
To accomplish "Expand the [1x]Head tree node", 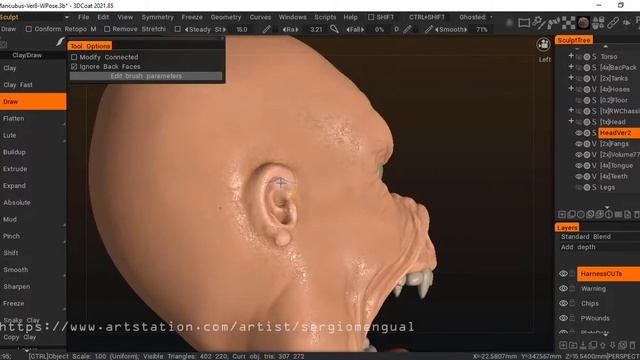I will coord(571,121).
